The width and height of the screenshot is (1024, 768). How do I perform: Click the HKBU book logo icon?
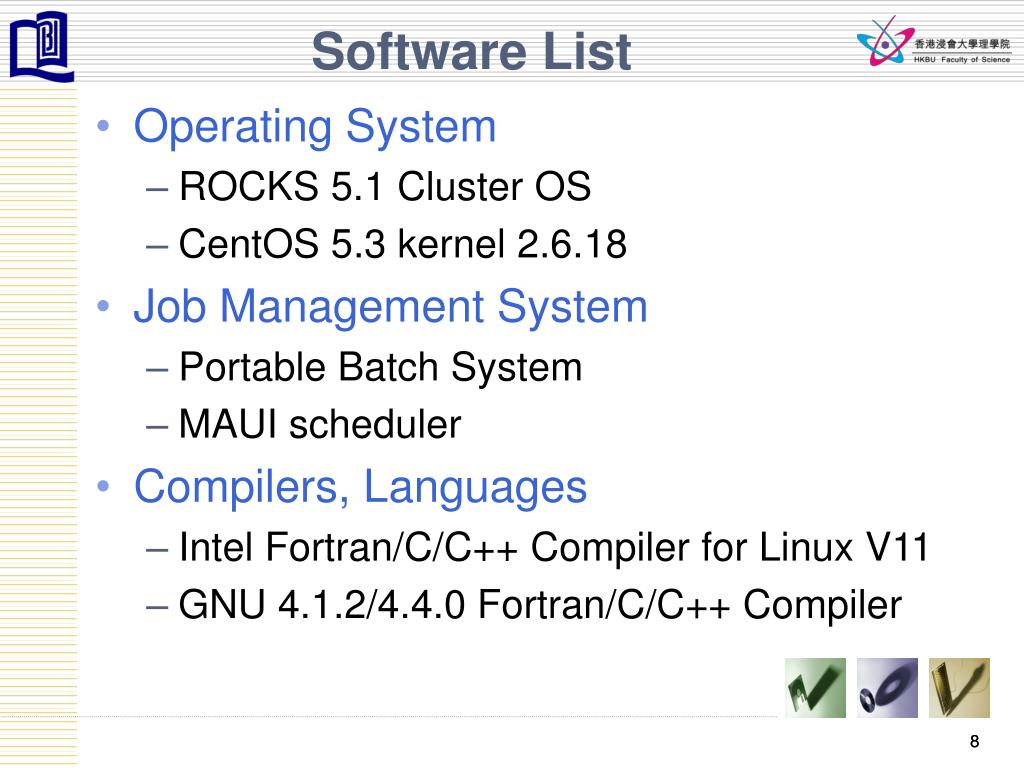point(41,46)
